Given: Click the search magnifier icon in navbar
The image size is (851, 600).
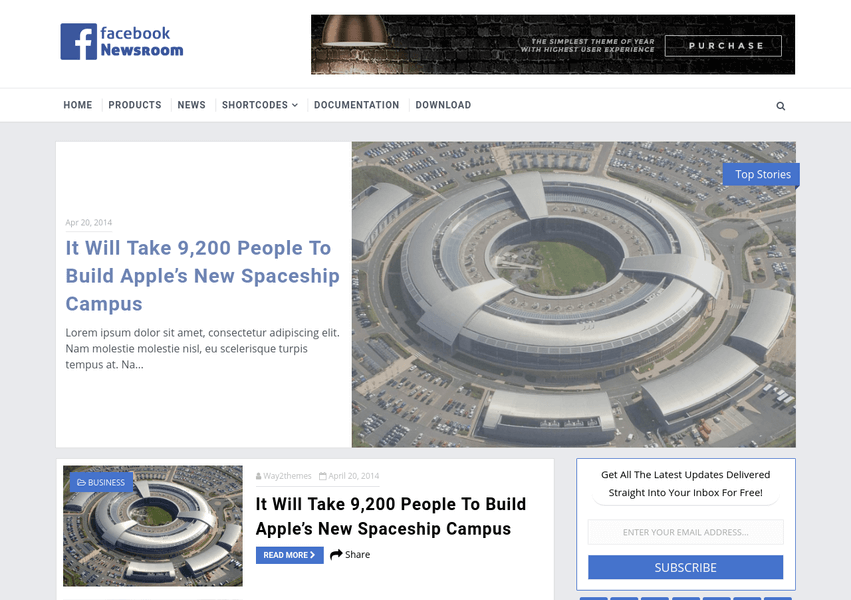Looking at the screenshot, I should pos(780,106).
